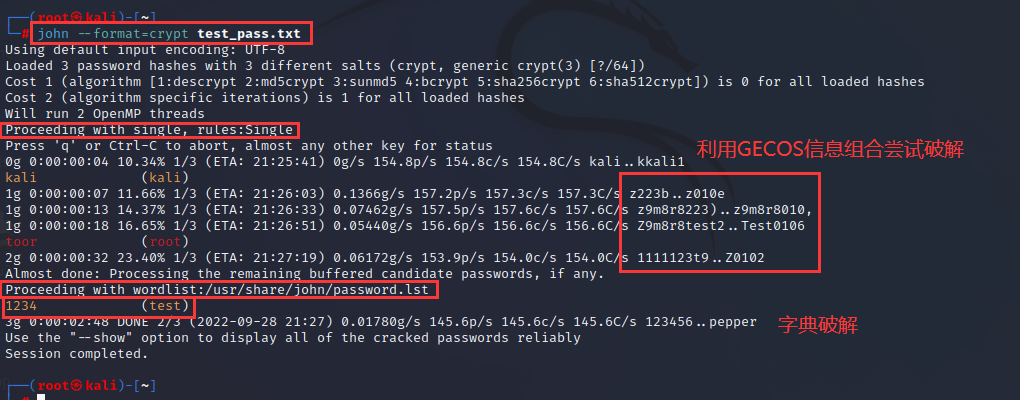Screen dimensions: 1020x400
Task: Click the "(root)" username beside toor
Action: click(x=166, y=242)
